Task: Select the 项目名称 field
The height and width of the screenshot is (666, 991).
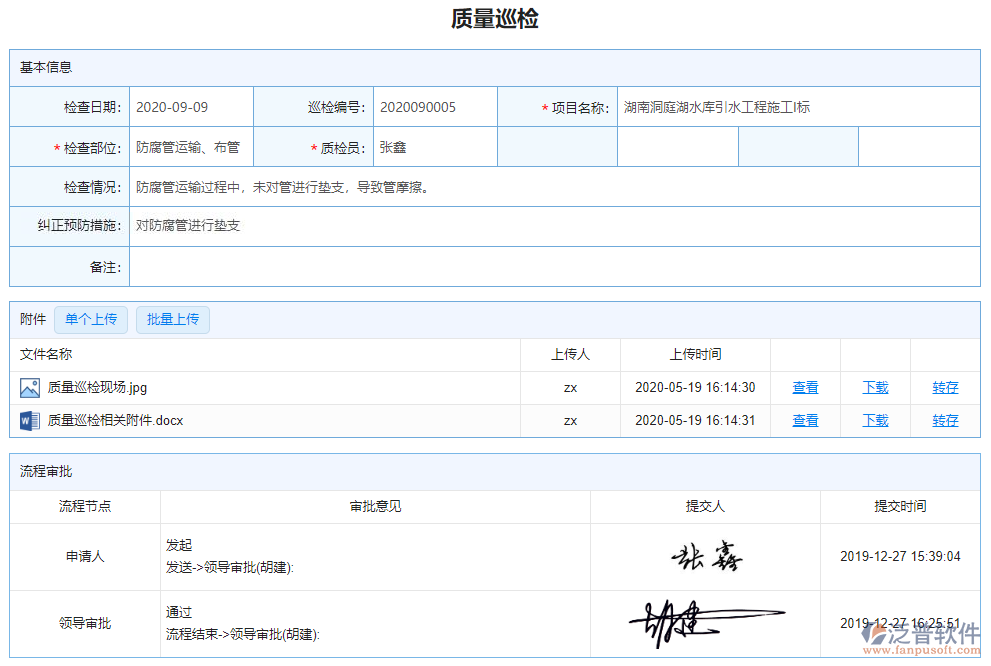Action: (800, 106)
